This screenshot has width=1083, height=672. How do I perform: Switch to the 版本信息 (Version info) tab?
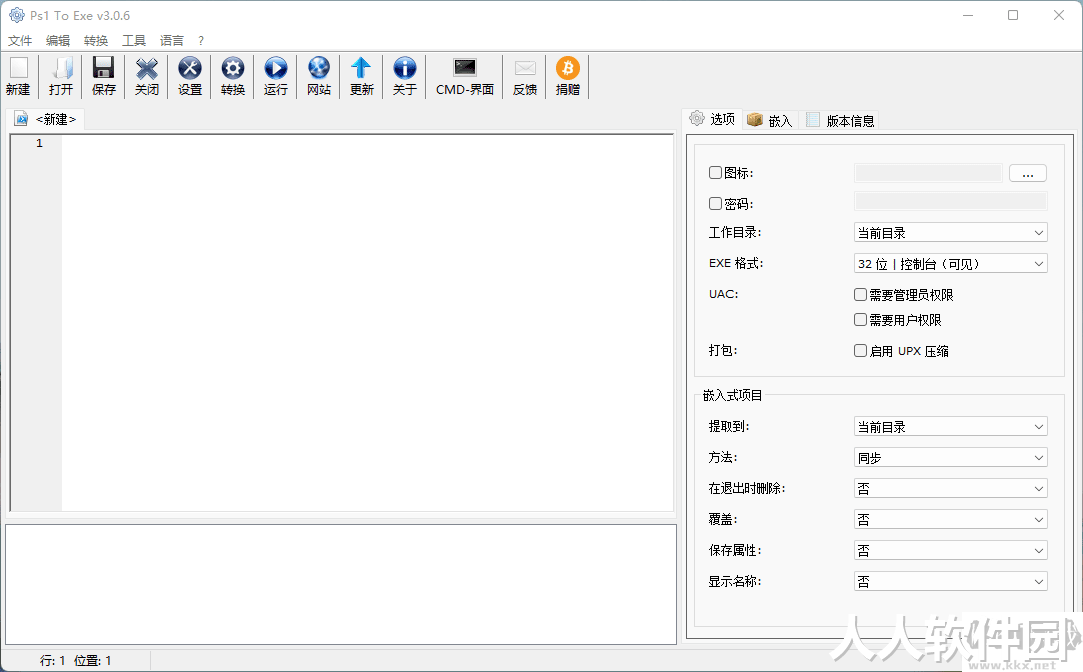point(840,121)
